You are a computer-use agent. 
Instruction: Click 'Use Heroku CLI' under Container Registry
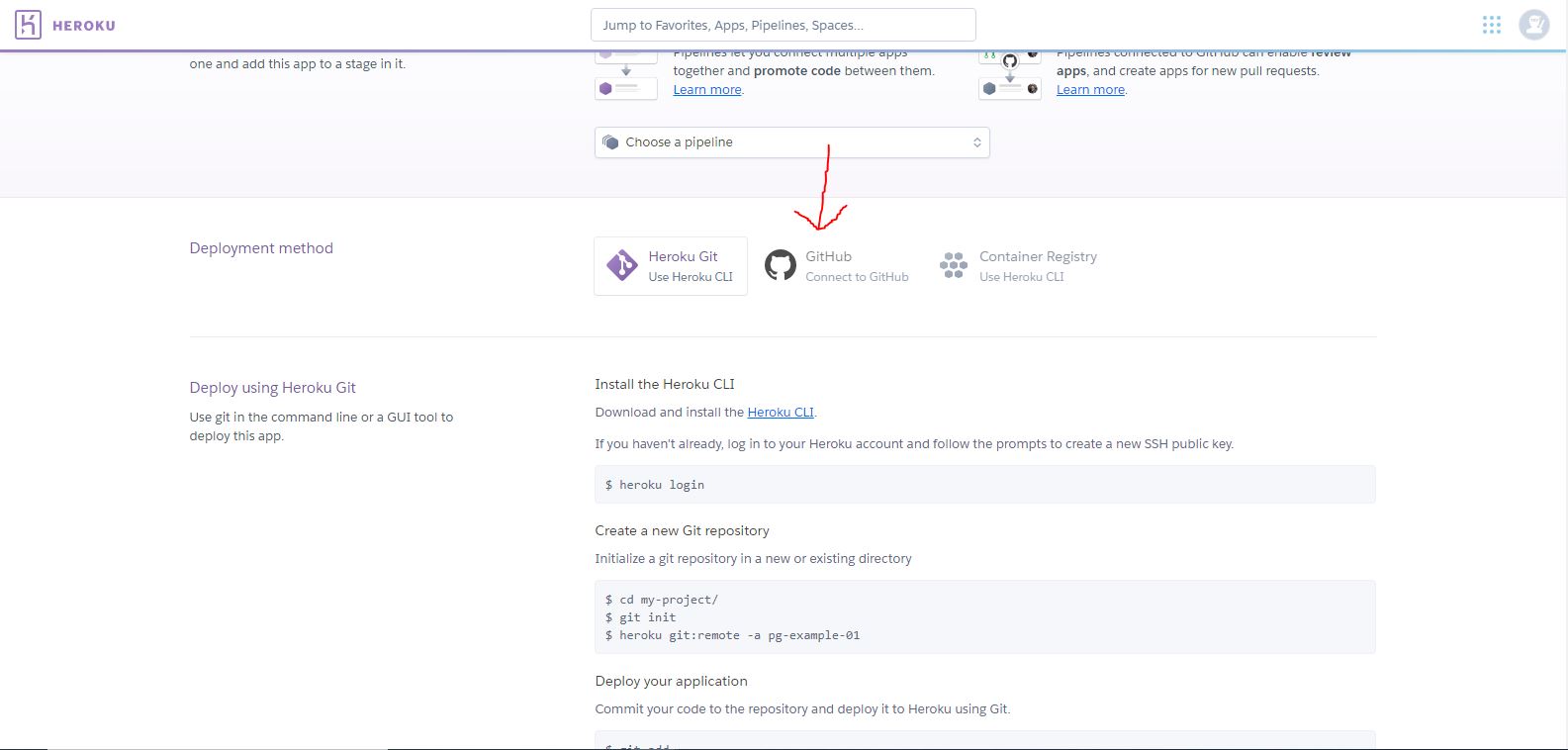pyautogui.click(x=1022, y=277)
